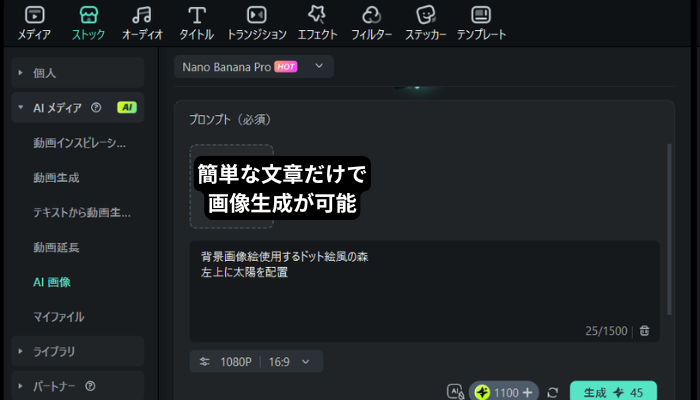
Task: Click the AI label icon left of credits
Action: [x=454, y=392]
